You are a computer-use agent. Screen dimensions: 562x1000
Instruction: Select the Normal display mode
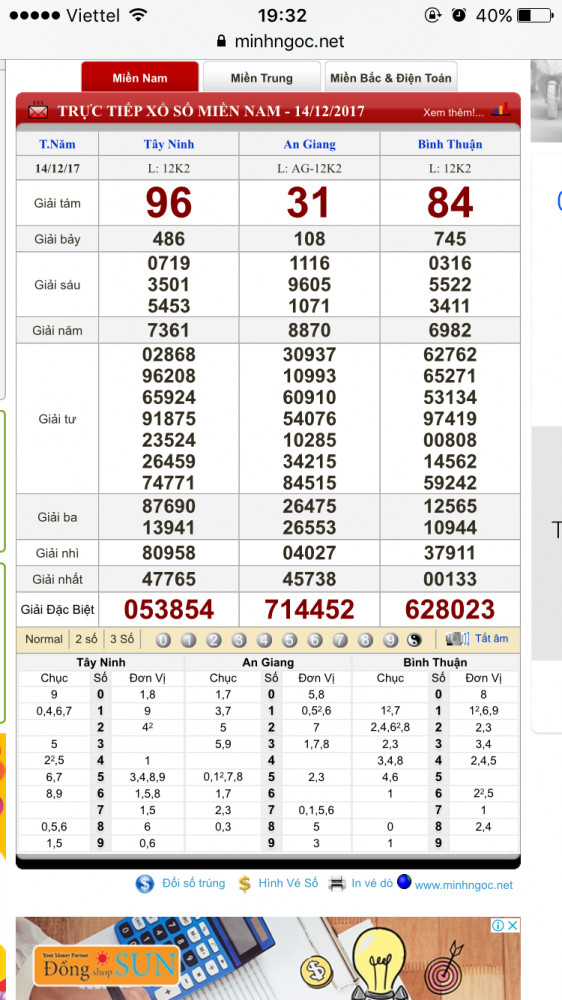44,639
